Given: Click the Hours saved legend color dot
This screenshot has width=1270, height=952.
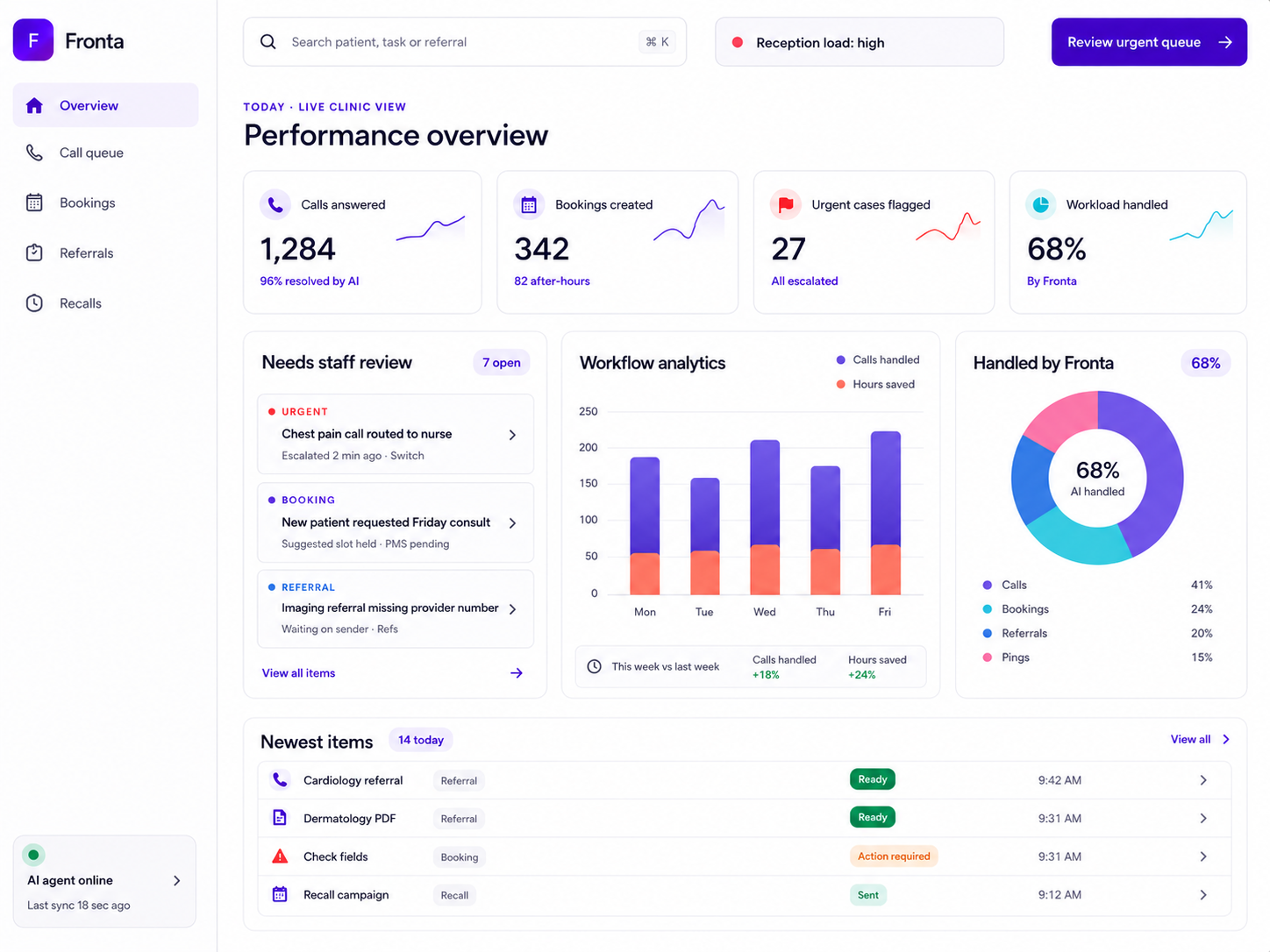Looking at the screenshot, I should (840, 384).
